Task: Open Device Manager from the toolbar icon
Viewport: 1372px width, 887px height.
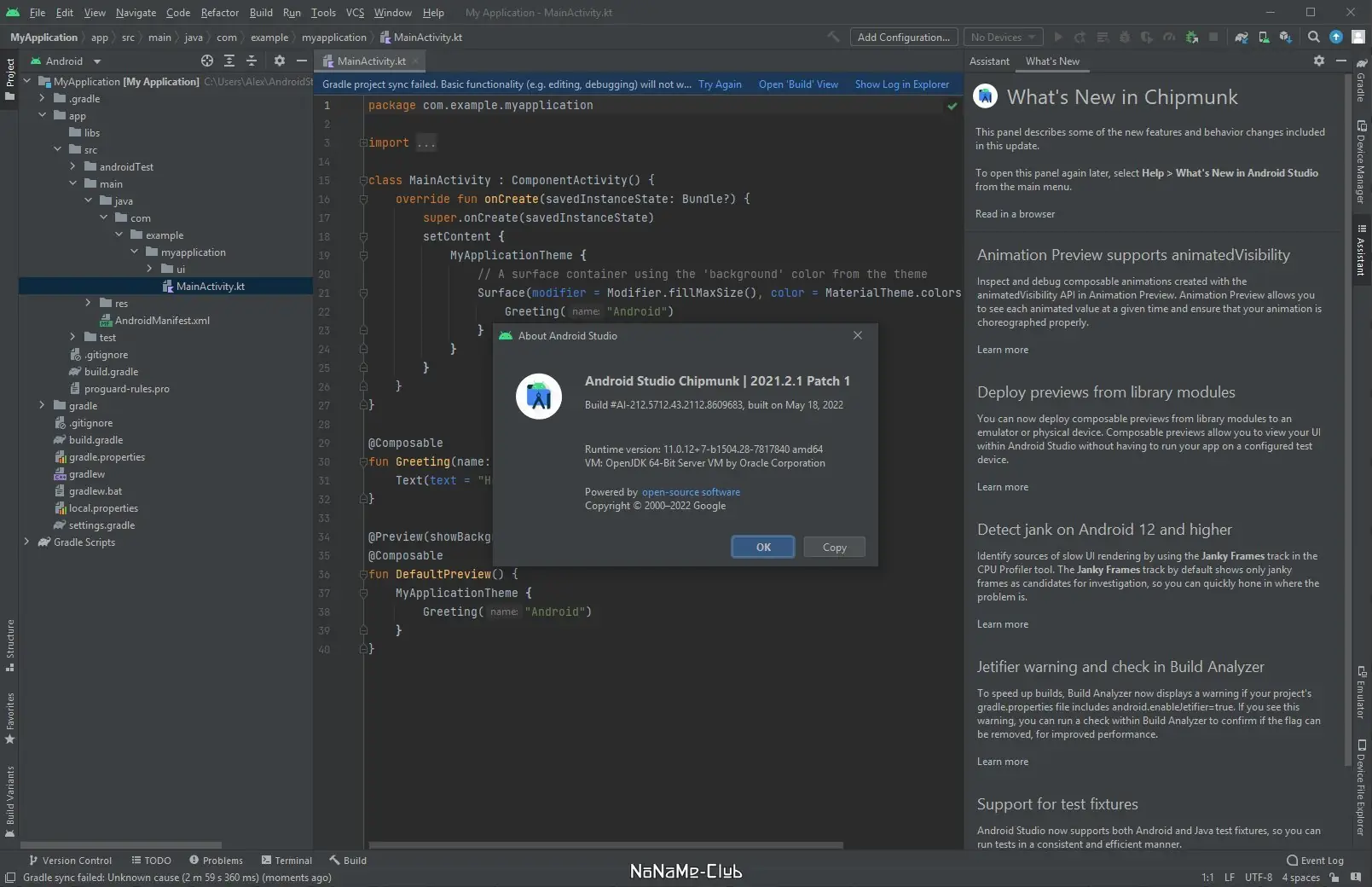Action: [1264, 38]
